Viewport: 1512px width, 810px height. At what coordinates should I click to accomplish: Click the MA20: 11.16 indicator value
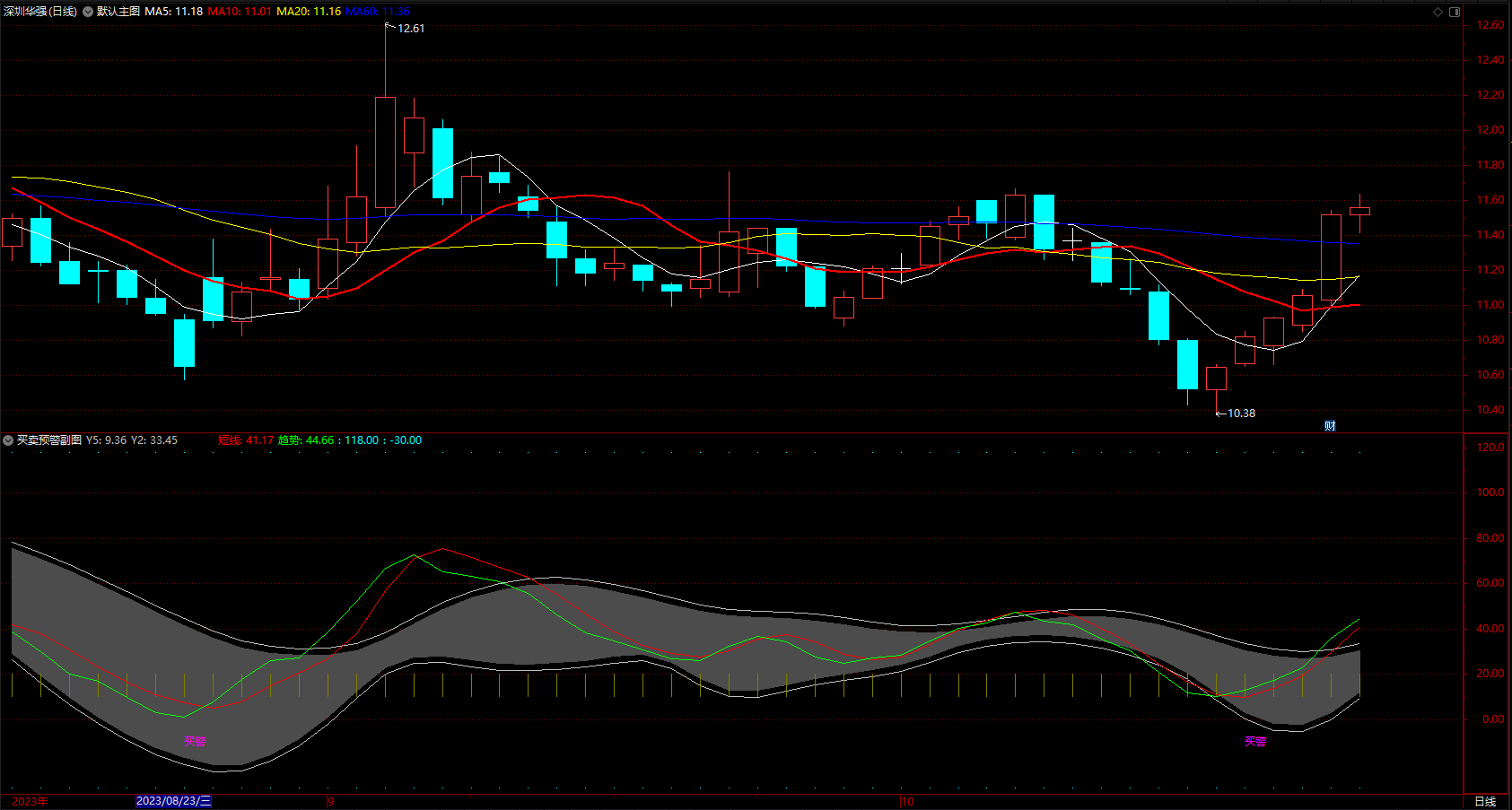(x=309, y=12)
